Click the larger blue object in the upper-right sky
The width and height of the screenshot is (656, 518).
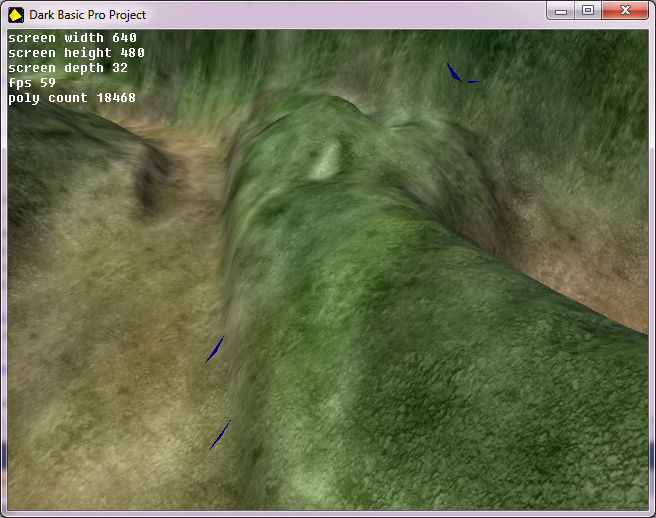(x=453, y=72)
